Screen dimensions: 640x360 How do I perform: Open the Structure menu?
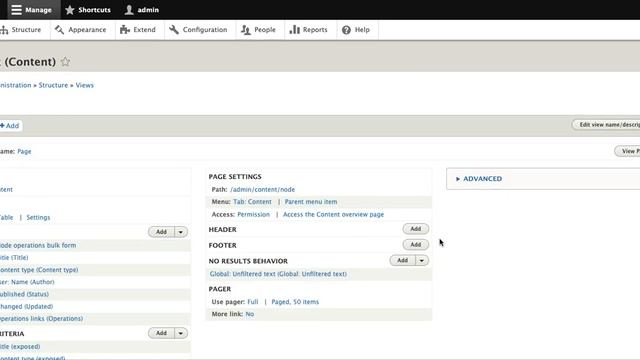coord(21,30)
